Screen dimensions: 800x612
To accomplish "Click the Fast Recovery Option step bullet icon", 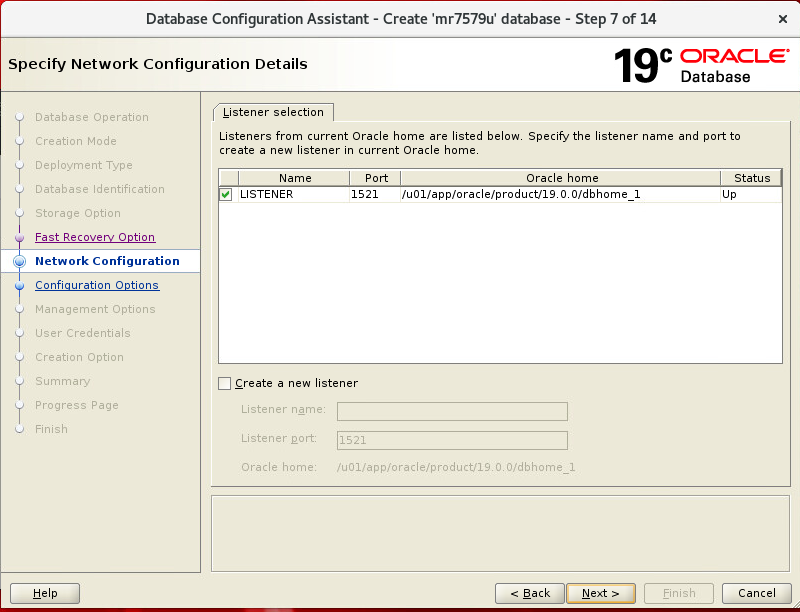I will pos(19,238).
